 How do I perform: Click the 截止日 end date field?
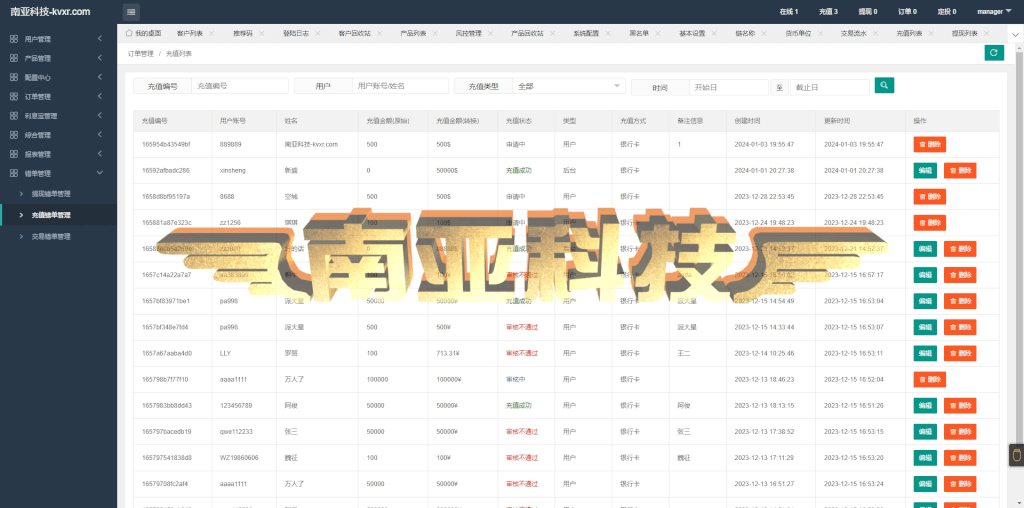(829, 87)
